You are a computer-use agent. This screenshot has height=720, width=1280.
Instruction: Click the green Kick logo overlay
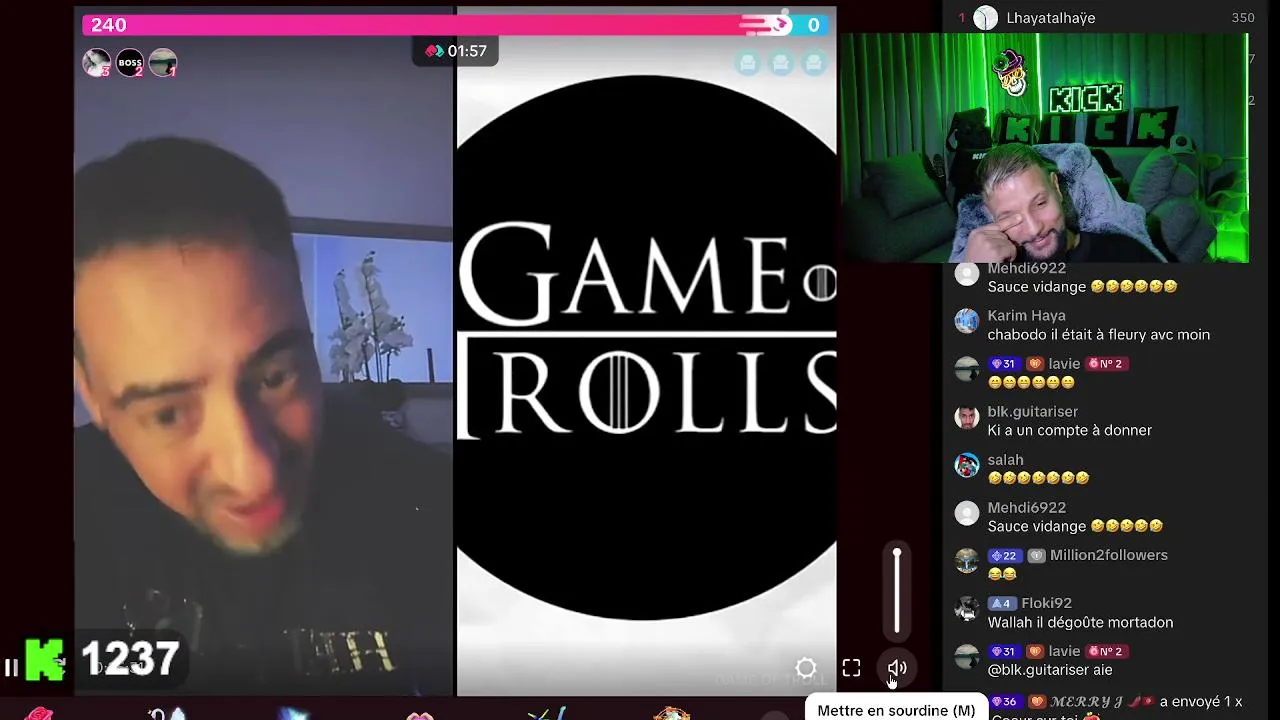pos(45,660)
